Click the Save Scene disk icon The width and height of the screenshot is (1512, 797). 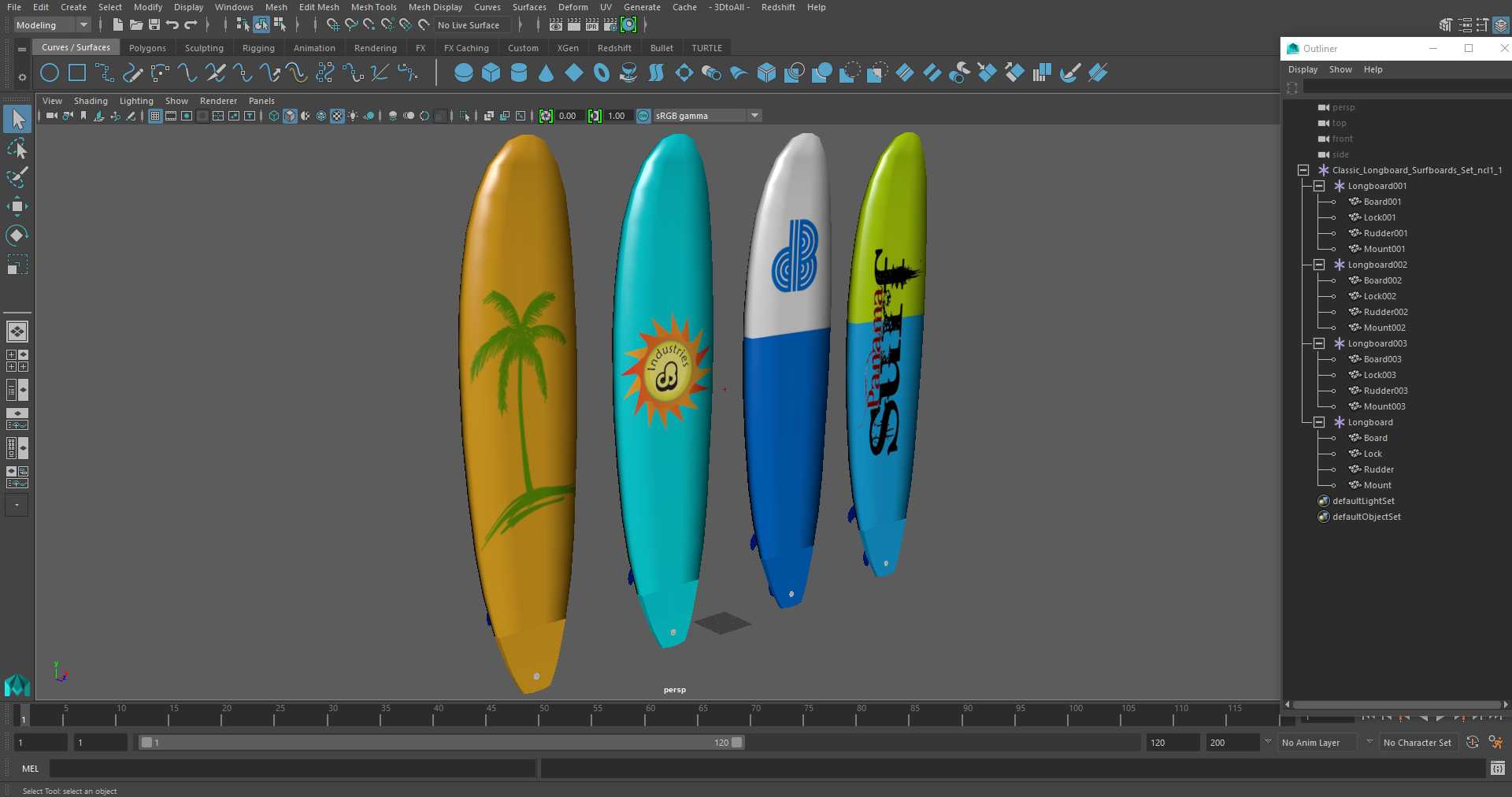(x=154, y=25)
